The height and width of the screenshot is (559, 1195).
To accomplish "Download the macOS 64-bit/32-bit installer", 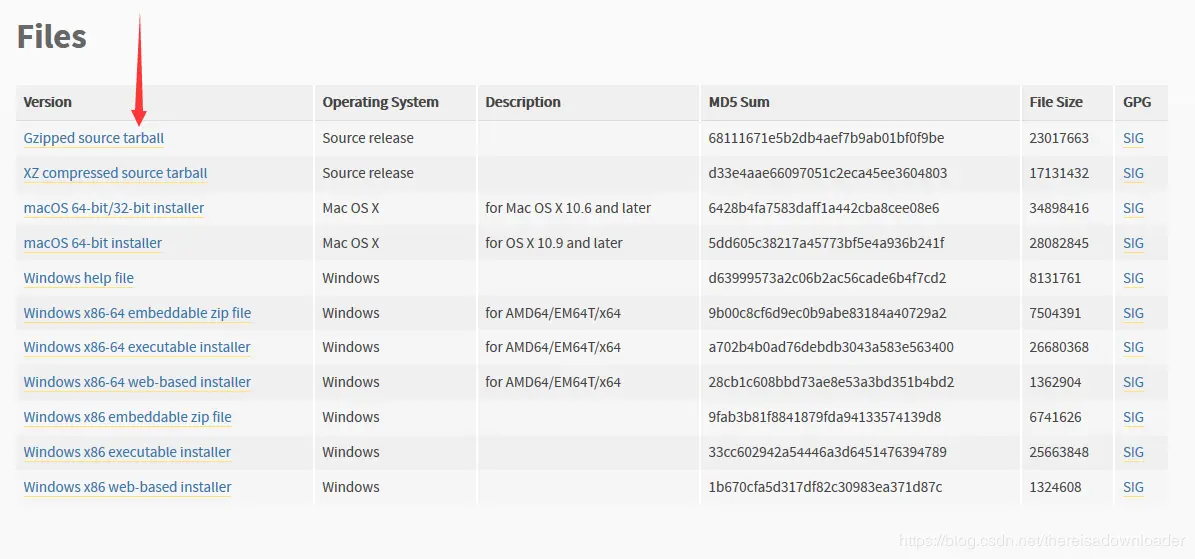I will pos(113,208).
